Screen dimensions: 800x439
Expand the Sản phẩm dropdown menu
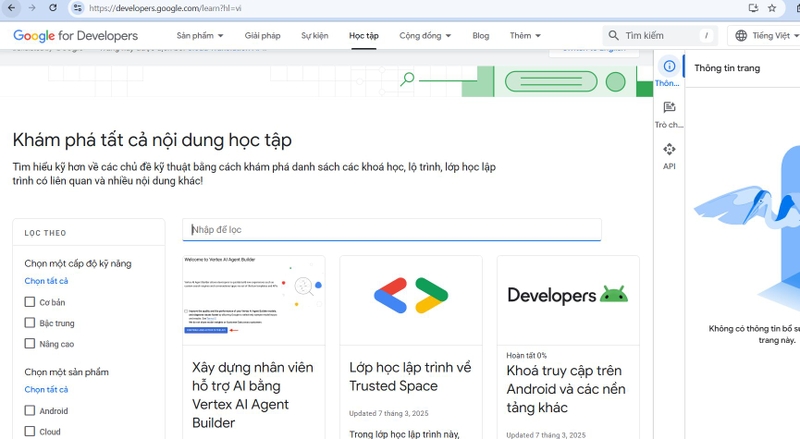pyautogui.click(x=200, y=36)
